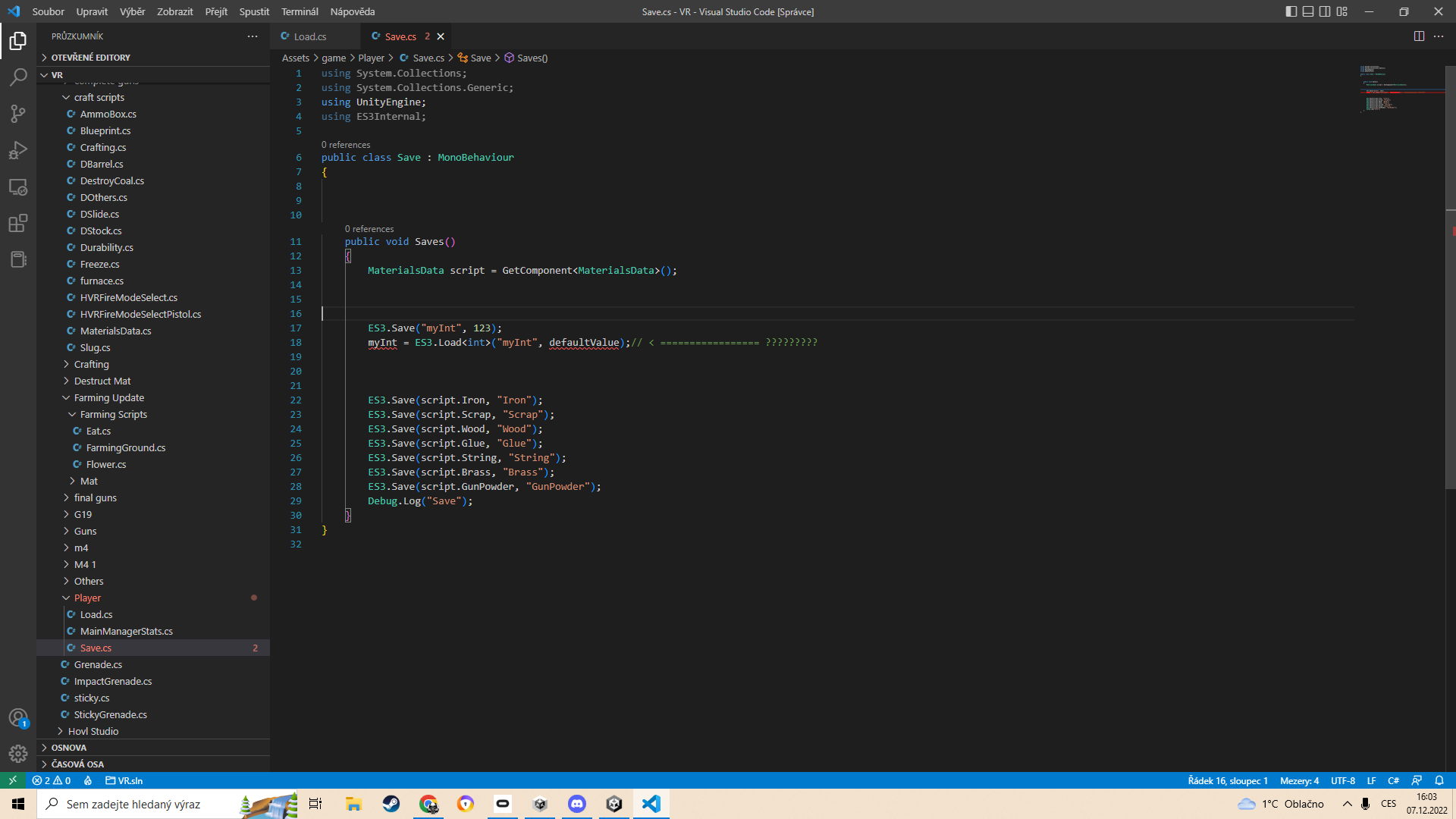
Task: Collapse the Player folder
Action: click(x=153, y=598)
